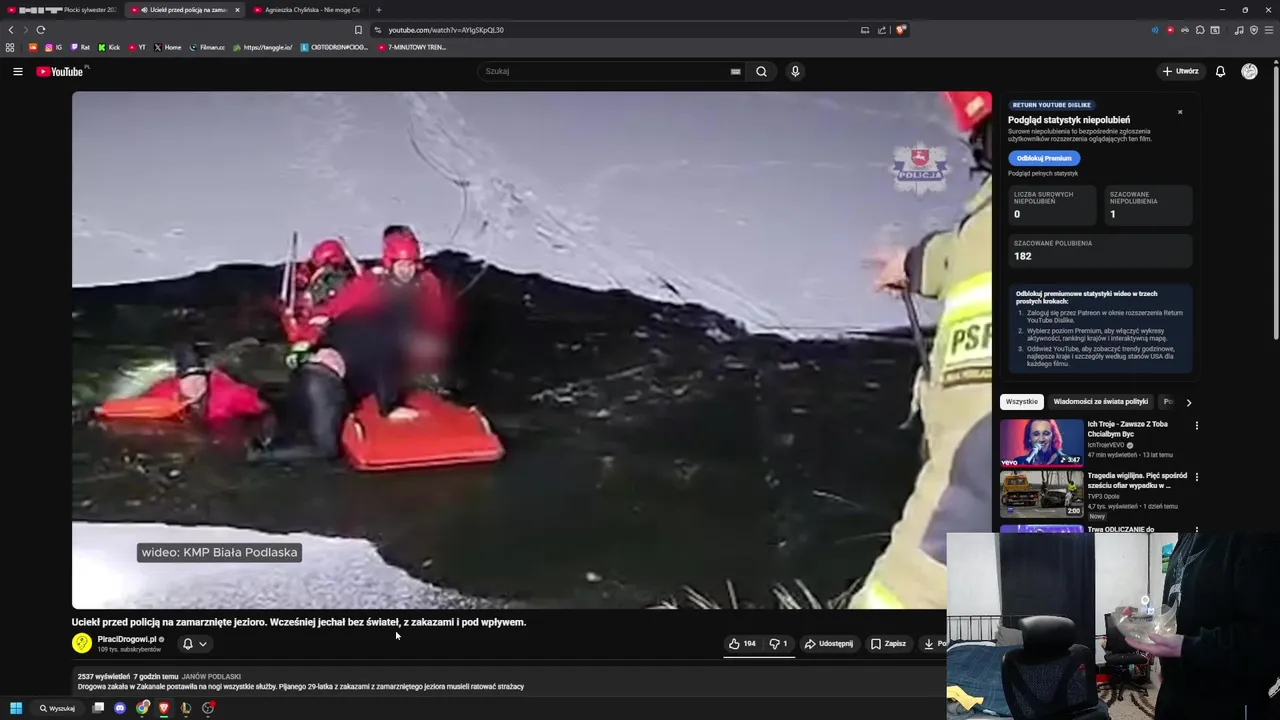This screenshot has height=720, width=1280.
Task: Open the media control music-note icon
Action: coord(1239,30)
